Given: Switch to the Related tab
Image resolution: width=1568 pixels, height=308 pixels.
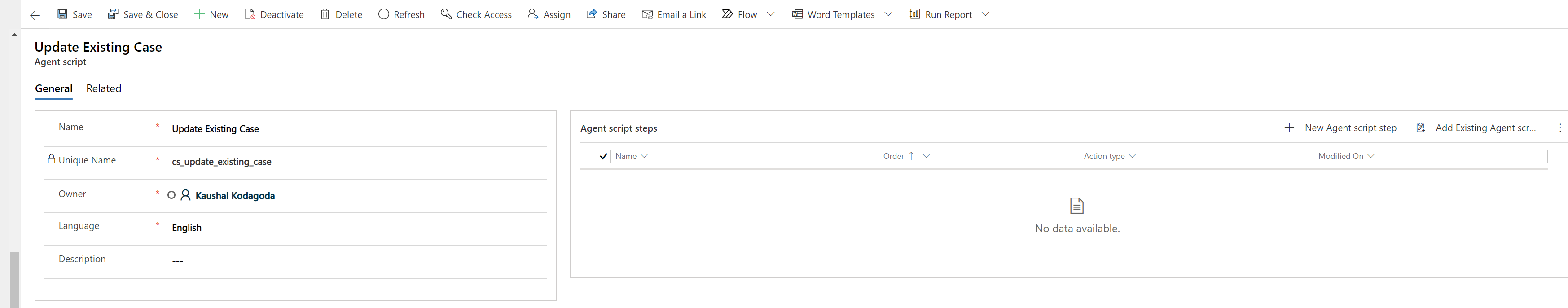Looking at the screenshot, I should click(x=104, y=89).
